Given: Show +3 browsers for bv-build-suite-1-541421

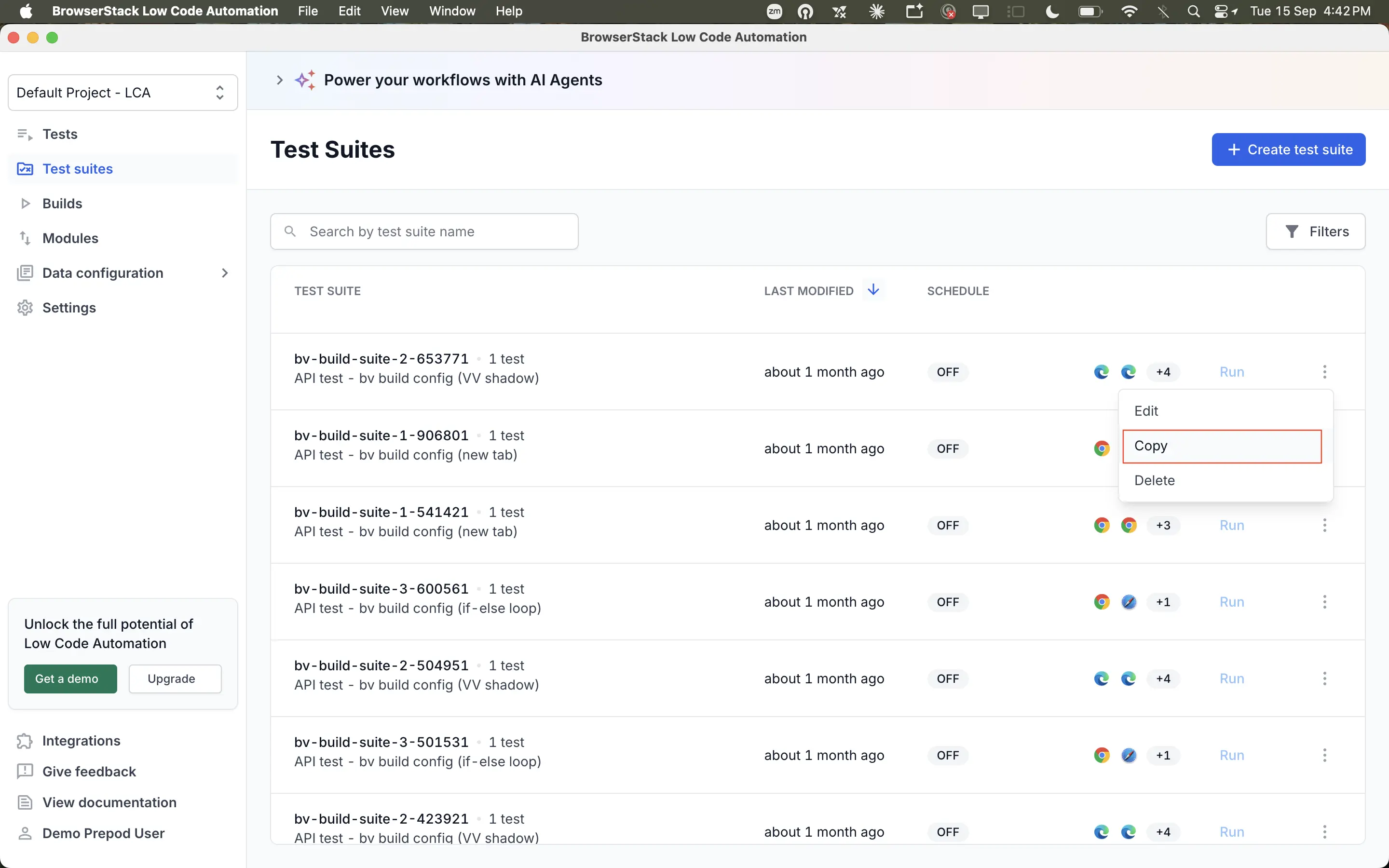Looking at the screenshot, I should tap(1163, 525).
